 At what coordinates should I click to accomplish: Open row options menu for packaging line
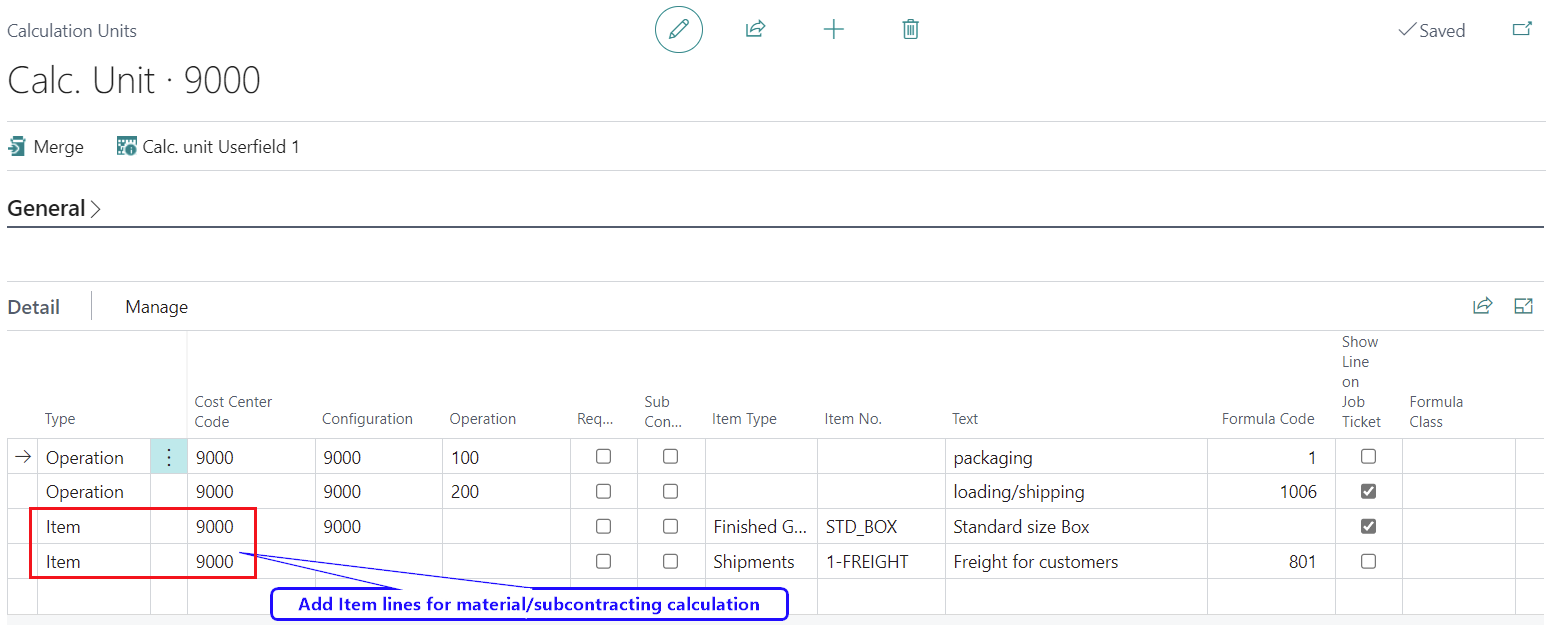tap(169, 457)
